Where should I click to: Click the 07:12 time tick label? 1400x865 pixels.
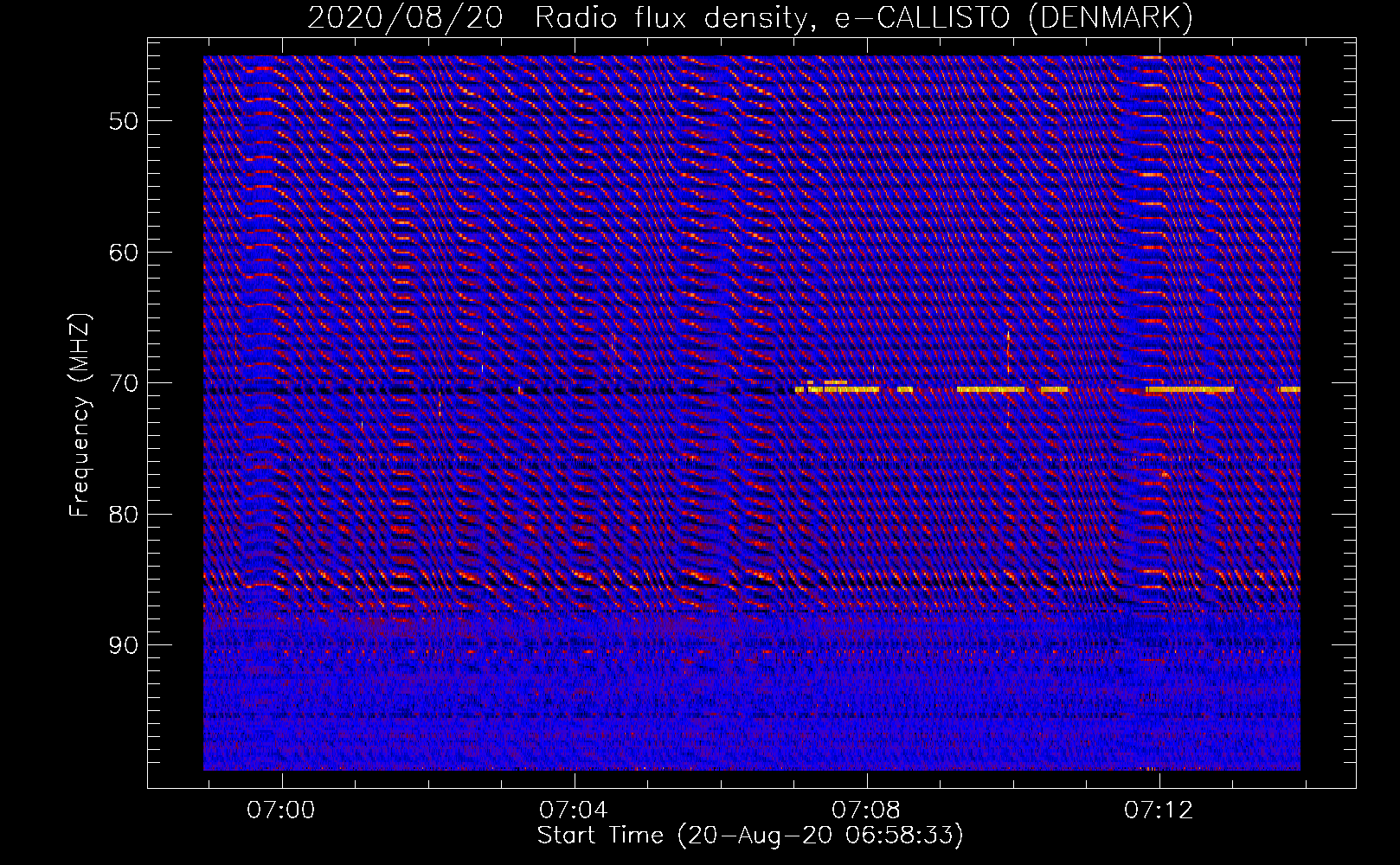(1159, 810)
